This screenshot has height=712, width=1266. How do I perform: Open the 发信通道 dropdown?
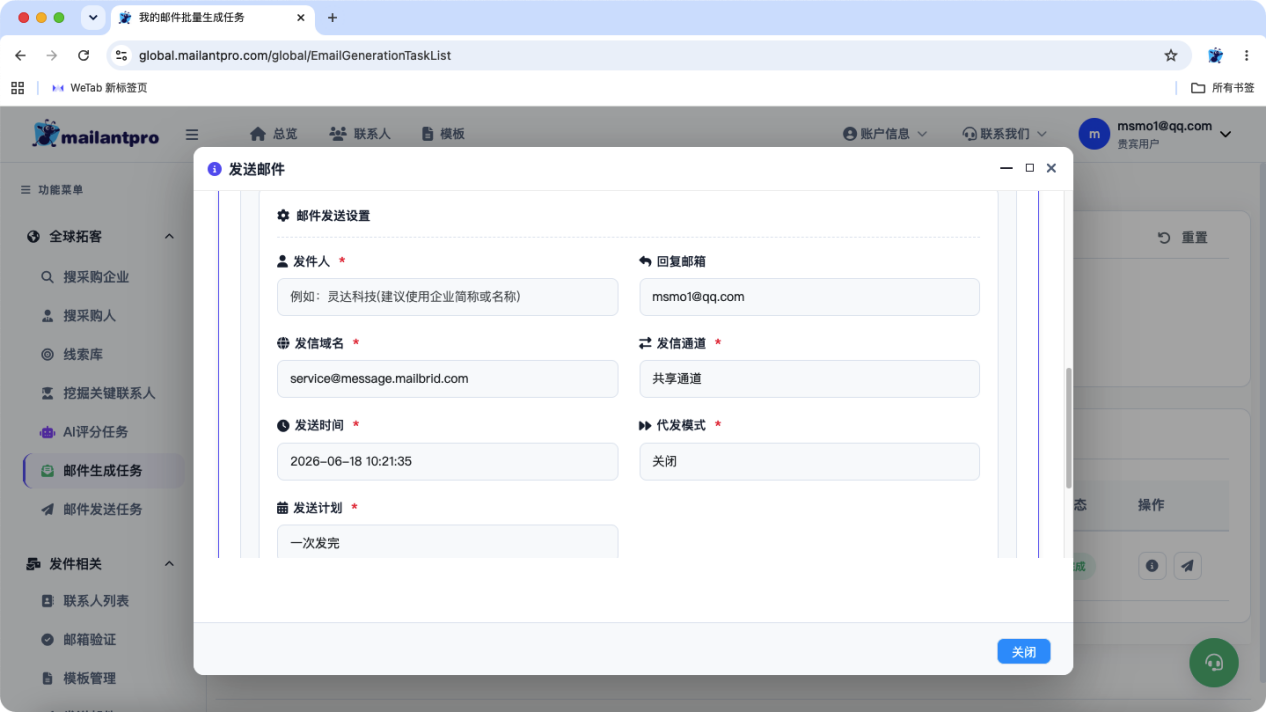[809, 379]
